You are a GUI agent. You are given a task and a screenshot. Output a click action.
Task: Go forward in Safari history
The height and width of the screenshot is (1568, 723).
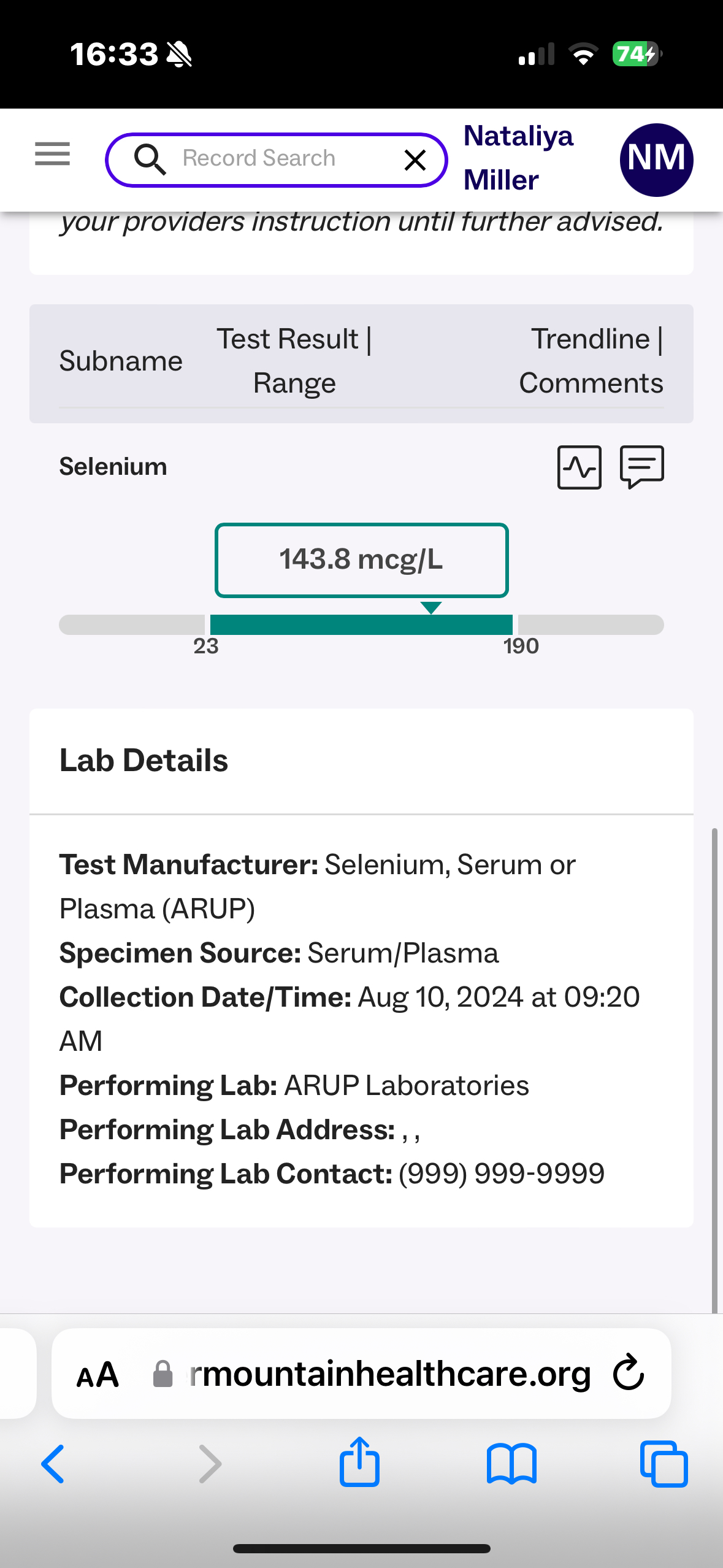point(210,1464)
